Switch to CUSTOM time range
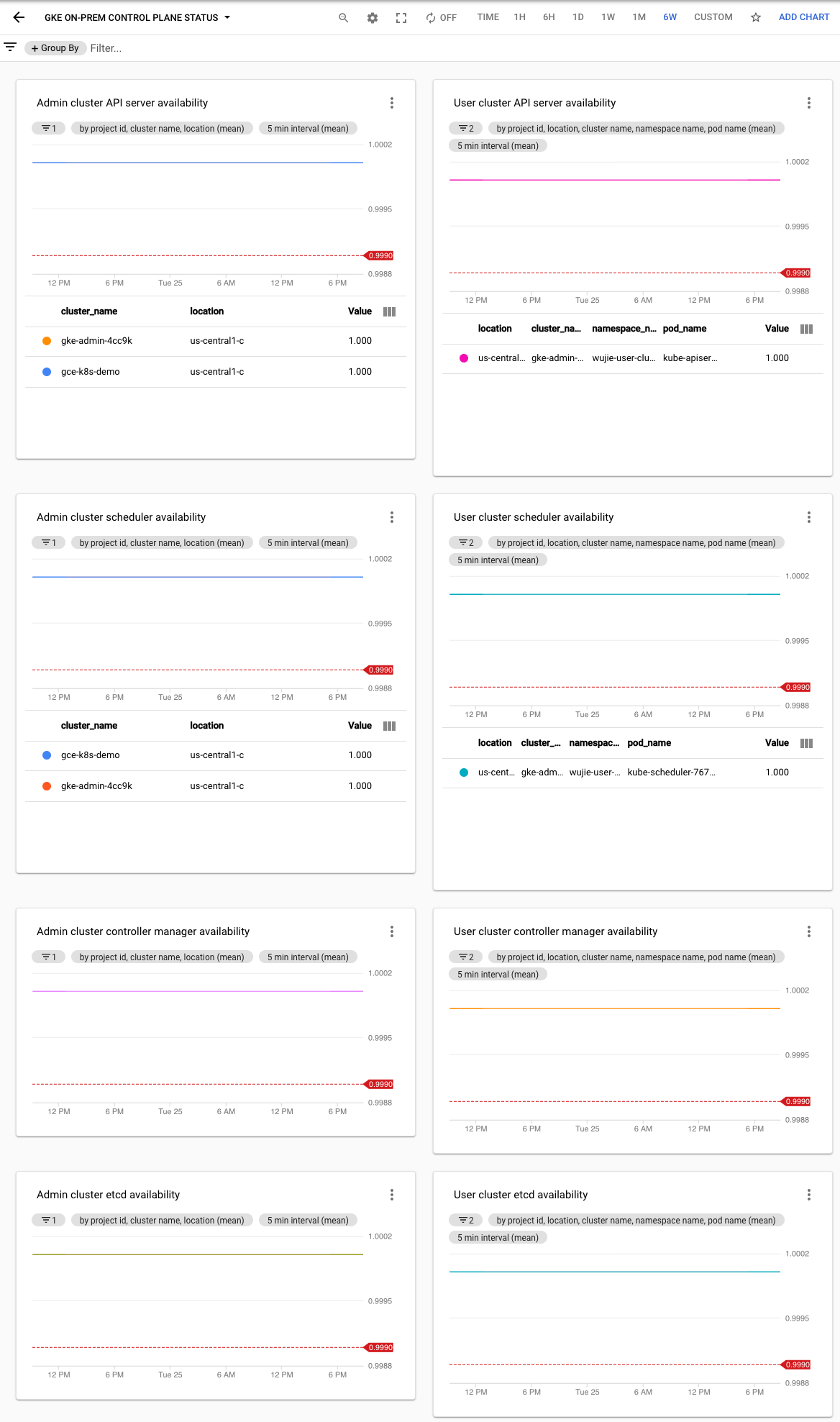The image size is (840, 1422). 713,17
